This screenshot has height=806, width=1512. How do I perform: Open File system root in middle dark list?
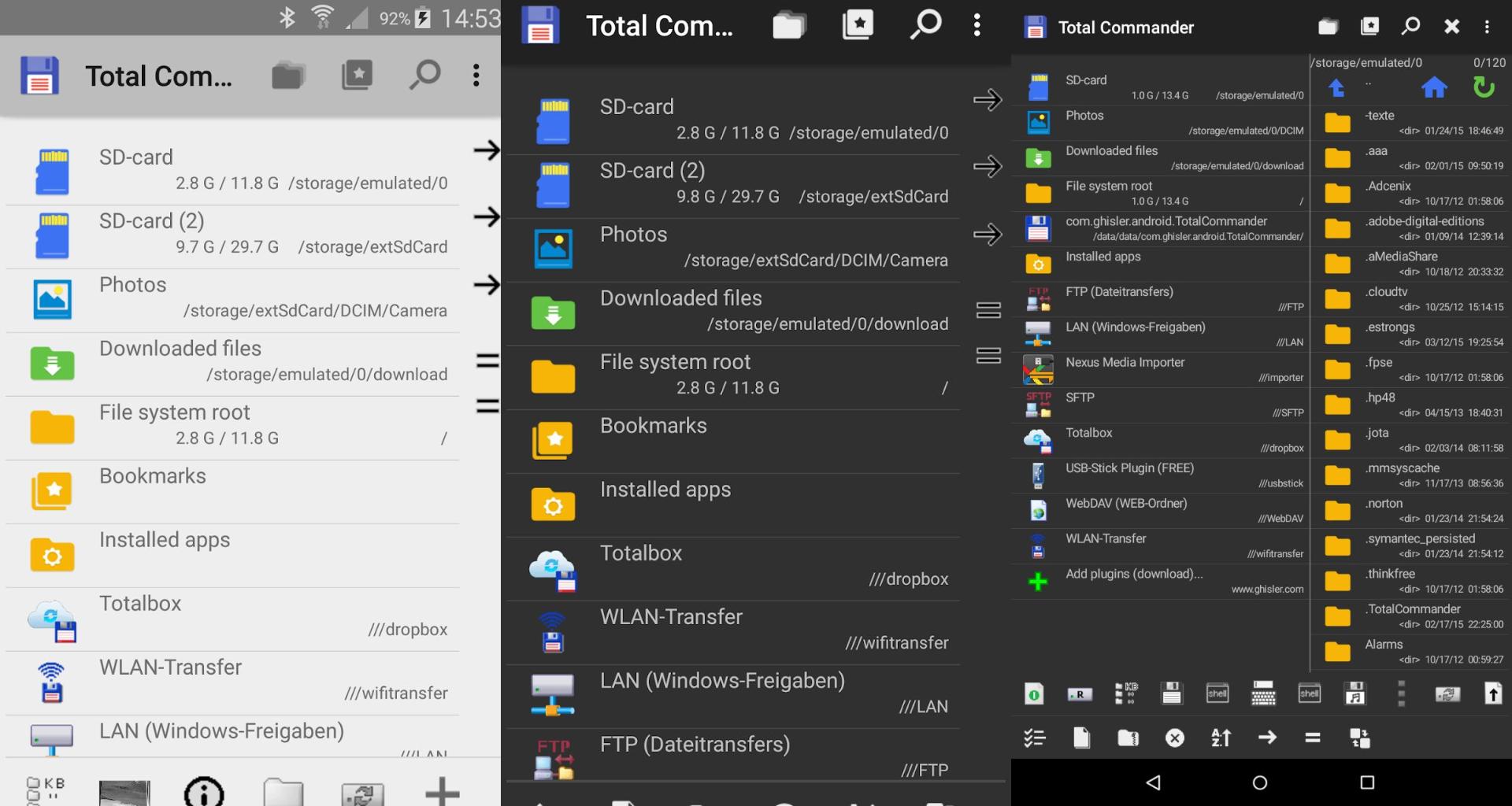[x=732, y=376]
